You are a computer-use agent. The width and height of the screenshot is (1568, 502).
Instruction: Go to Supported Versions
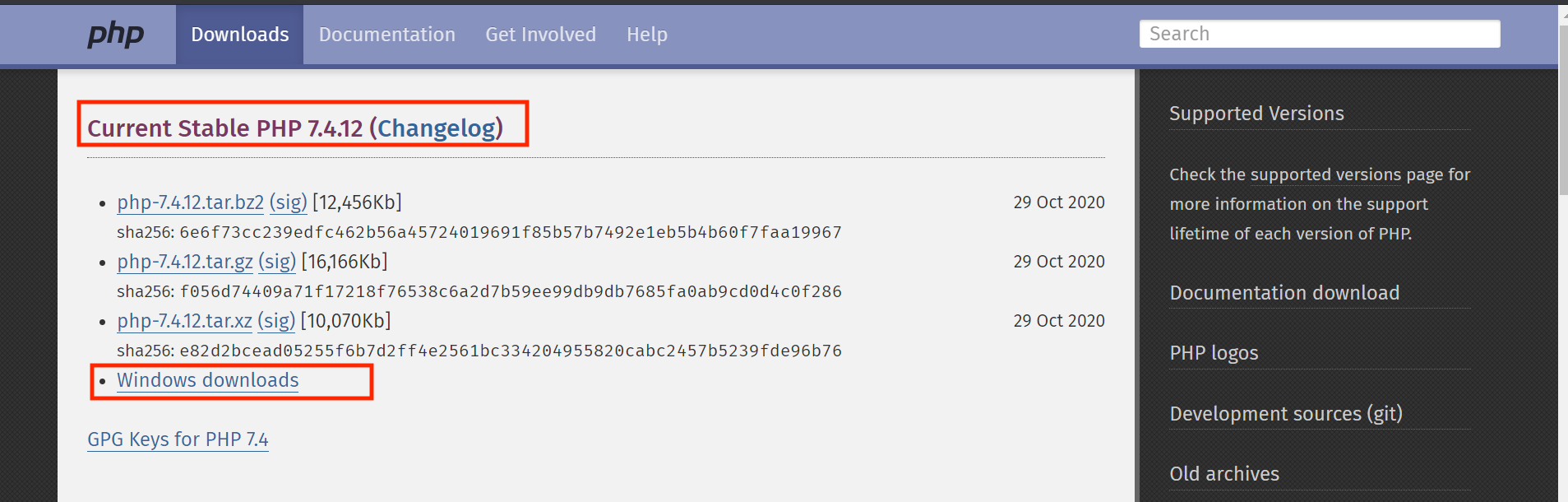(x=1256, y=114)
